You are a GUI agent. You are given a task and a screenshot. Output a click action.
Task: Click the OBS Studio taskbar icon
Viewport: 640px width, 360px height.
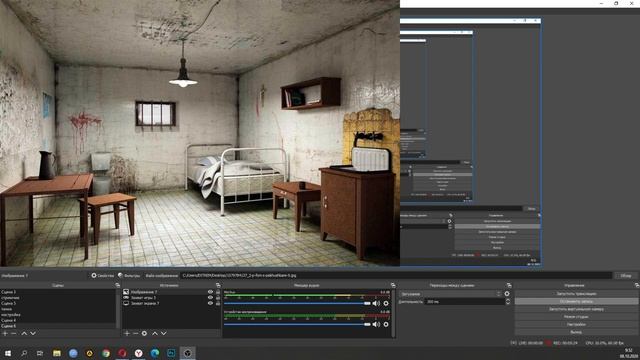click(x=188, y=353)
